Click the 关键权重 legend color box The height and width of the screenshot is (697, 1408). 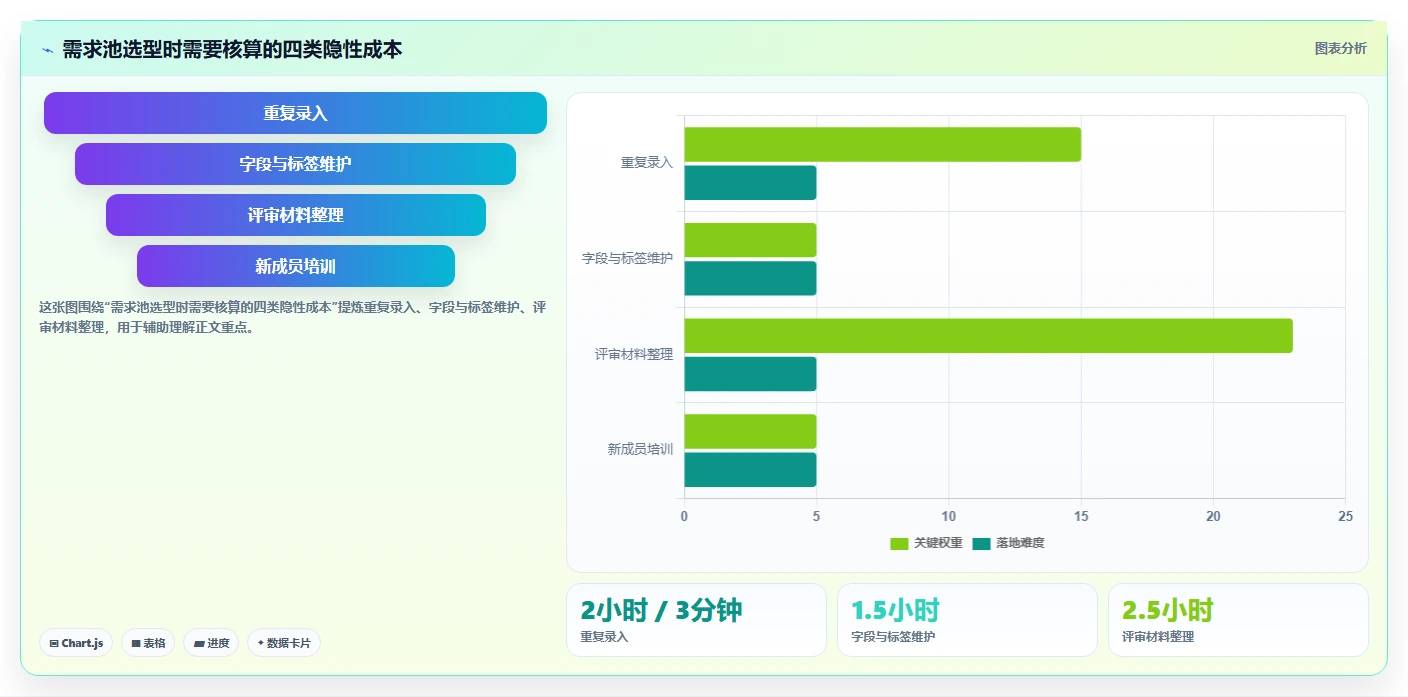pos(899,544)
